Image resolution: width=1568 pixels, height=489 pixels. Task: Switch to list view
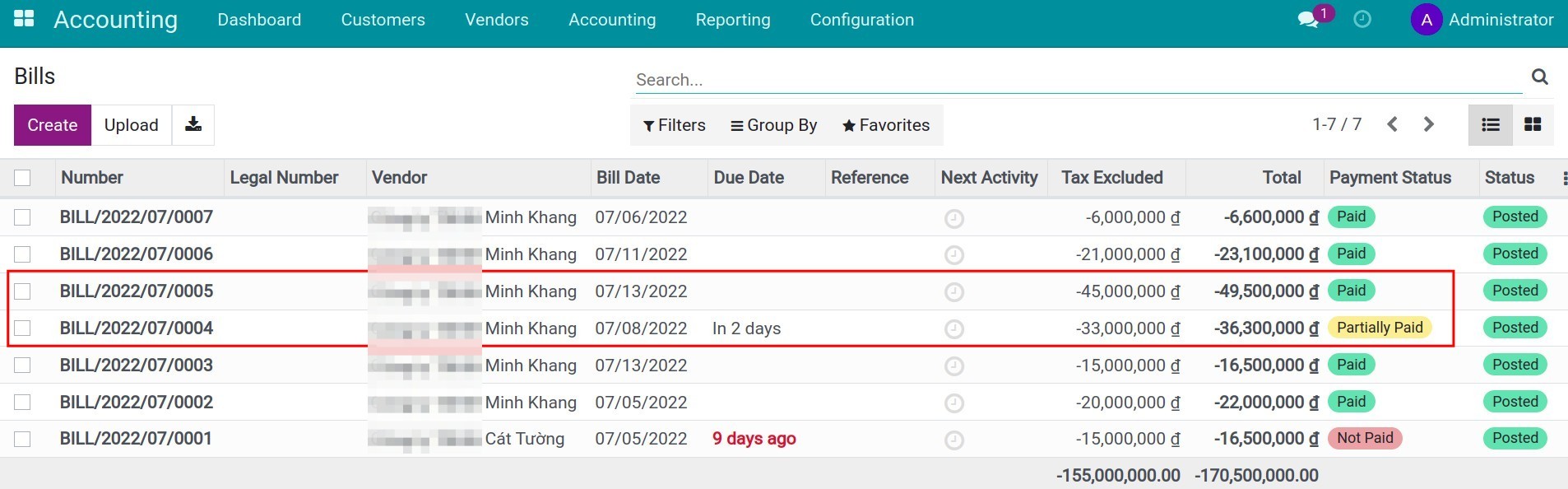tap(1490, 125)
